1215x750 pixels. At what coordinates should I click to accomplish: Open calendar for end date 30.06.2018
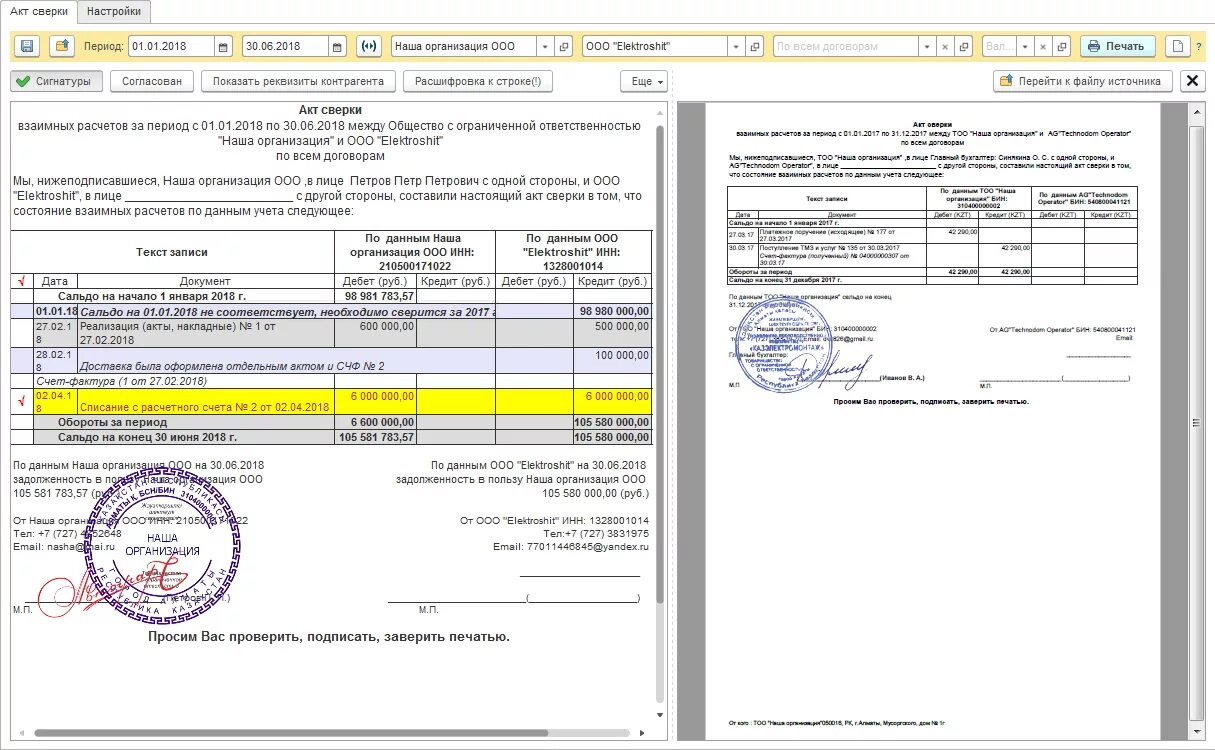coord(337,46)
